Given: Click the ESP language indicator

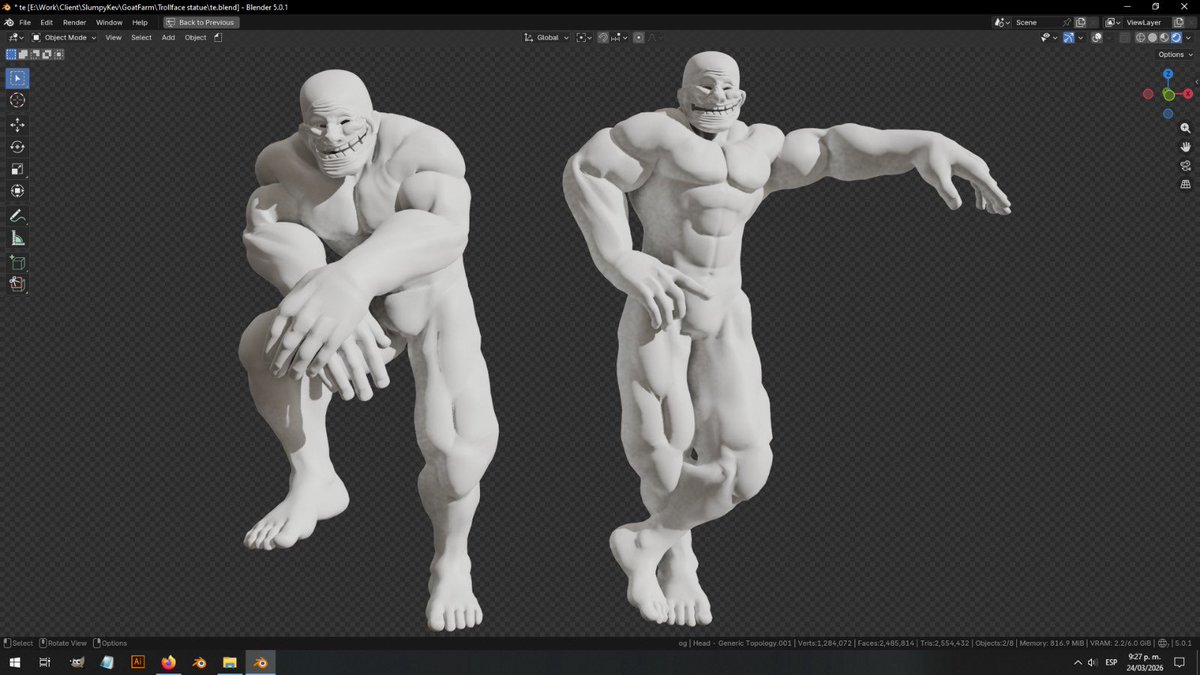Looking at the screenshot, I should click(x=1111, y=662).
